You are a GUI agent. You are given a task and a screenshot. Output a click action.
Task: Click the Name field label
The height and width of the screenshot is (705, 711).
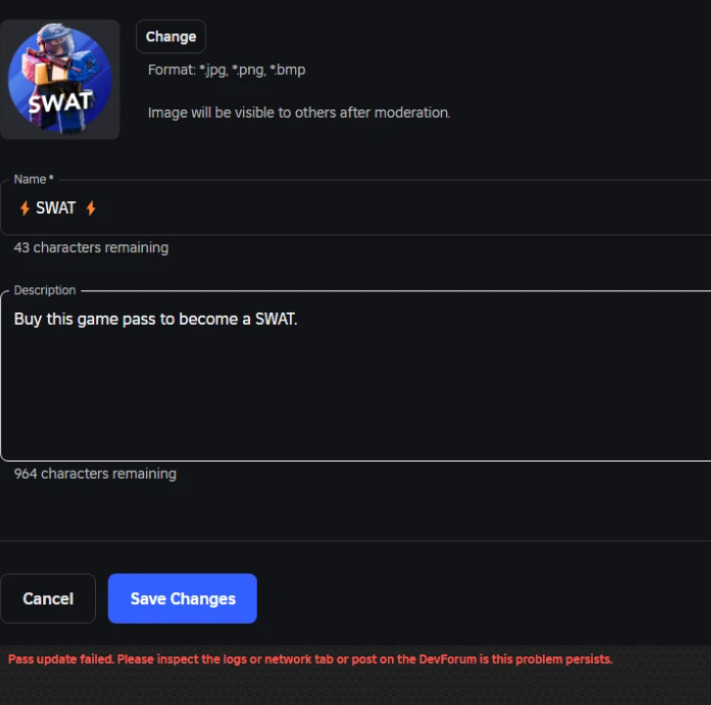click(34, 180)
